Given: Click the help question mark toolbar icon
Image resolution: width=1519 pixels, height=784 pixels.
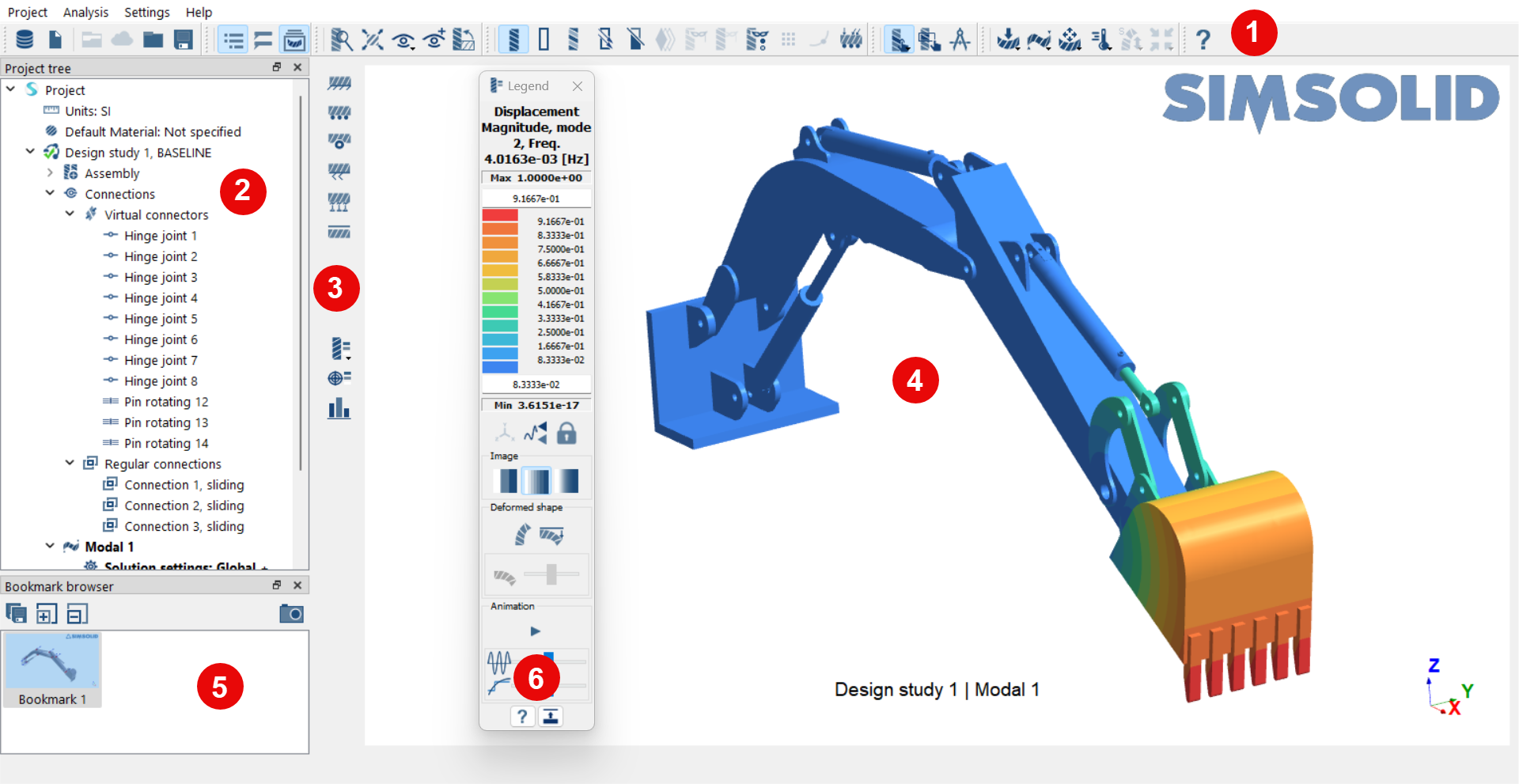Looking at the screenshot, I should click(1203, 39).
